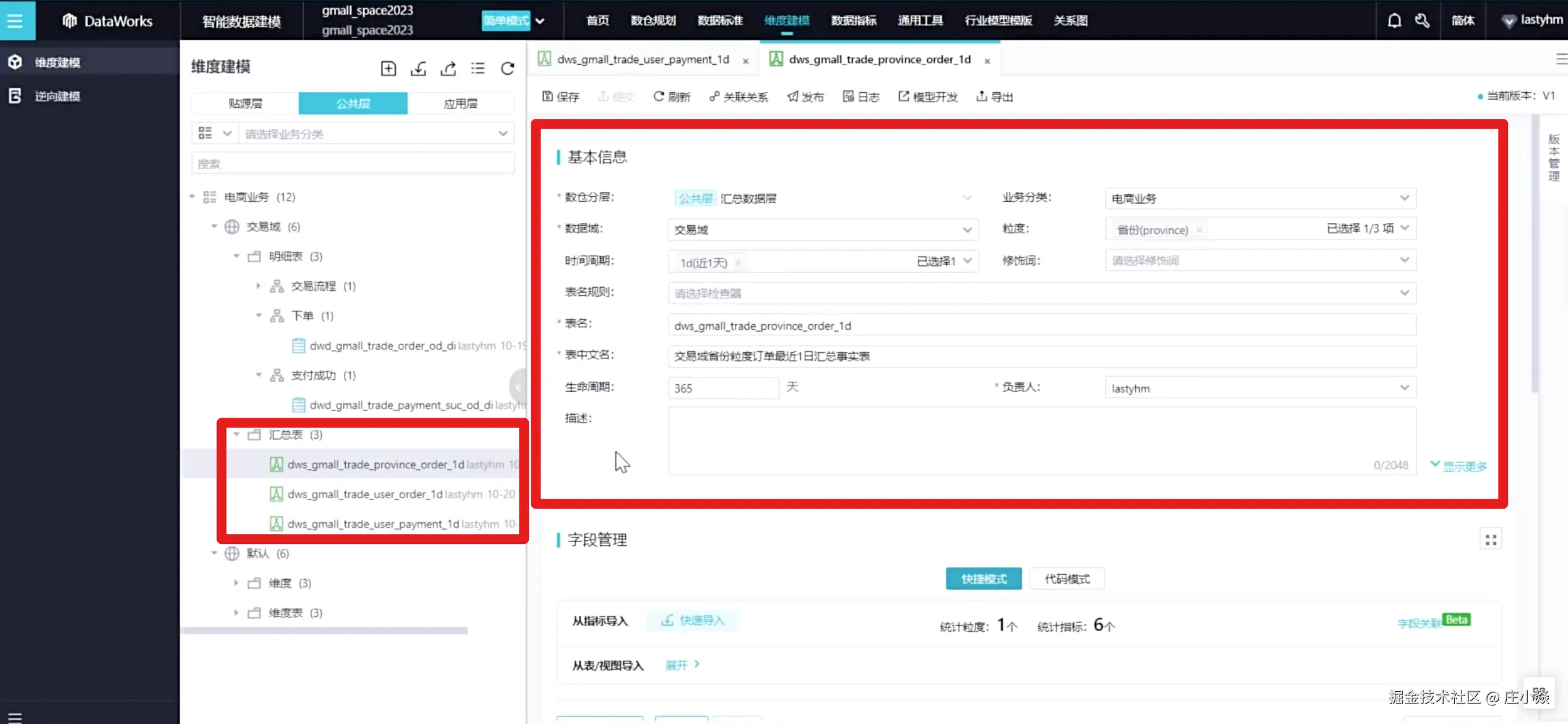Open the notification bell icon
The width and height of the screenshot is (1568, 724).
tap(1394, 20)
